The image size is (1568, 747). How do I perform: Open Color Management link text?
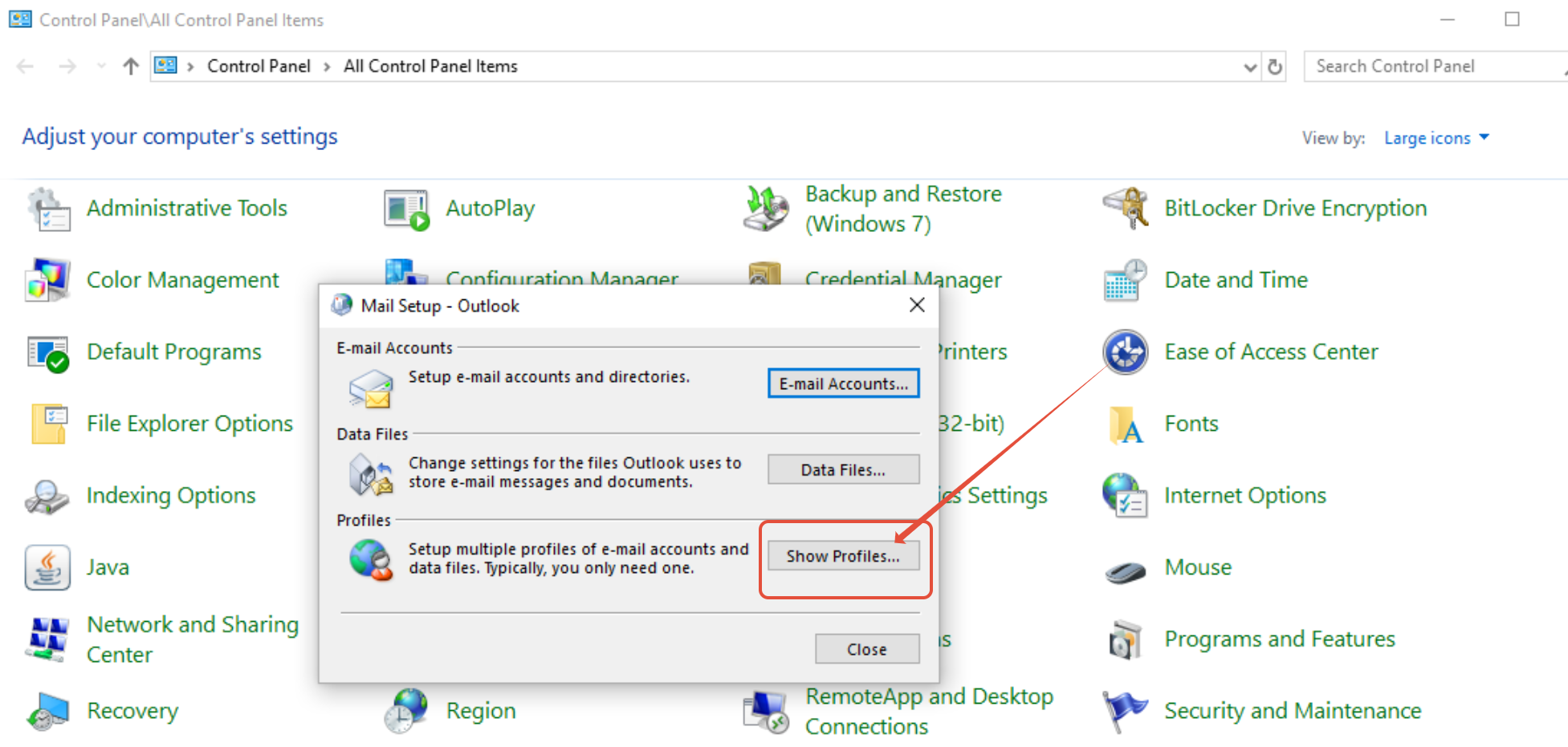(x=183, y=281)
